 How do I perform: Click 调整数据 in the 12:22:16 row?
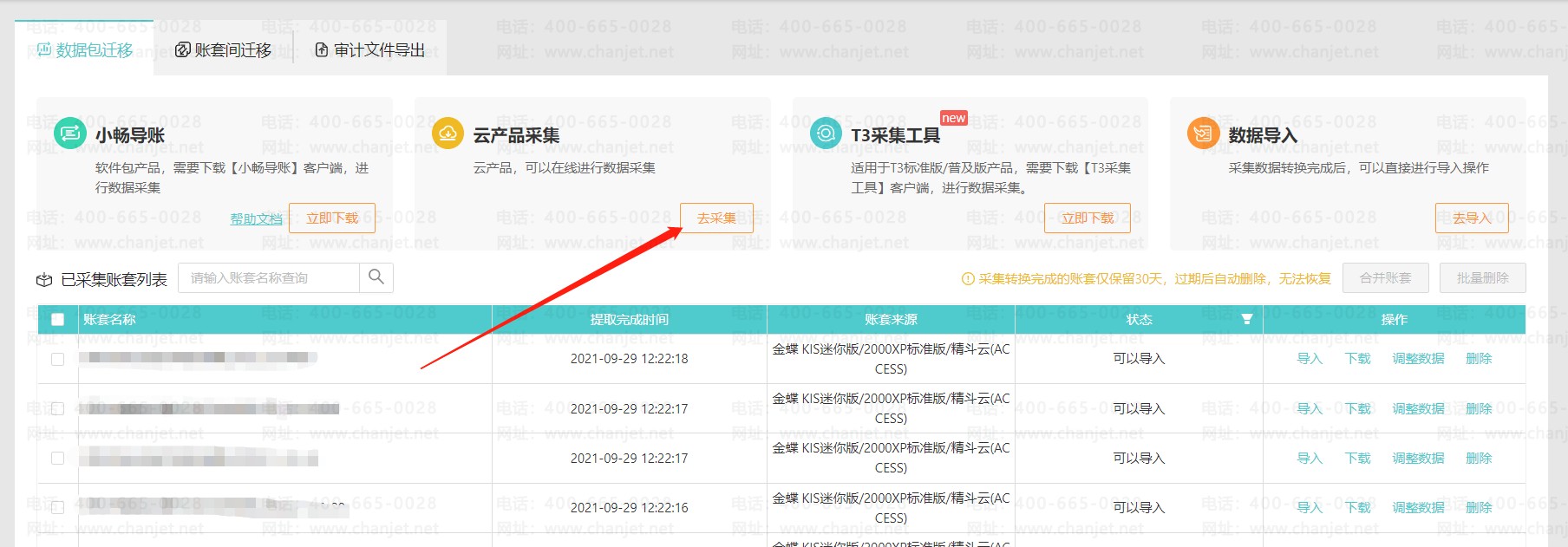coord(1419,508)
